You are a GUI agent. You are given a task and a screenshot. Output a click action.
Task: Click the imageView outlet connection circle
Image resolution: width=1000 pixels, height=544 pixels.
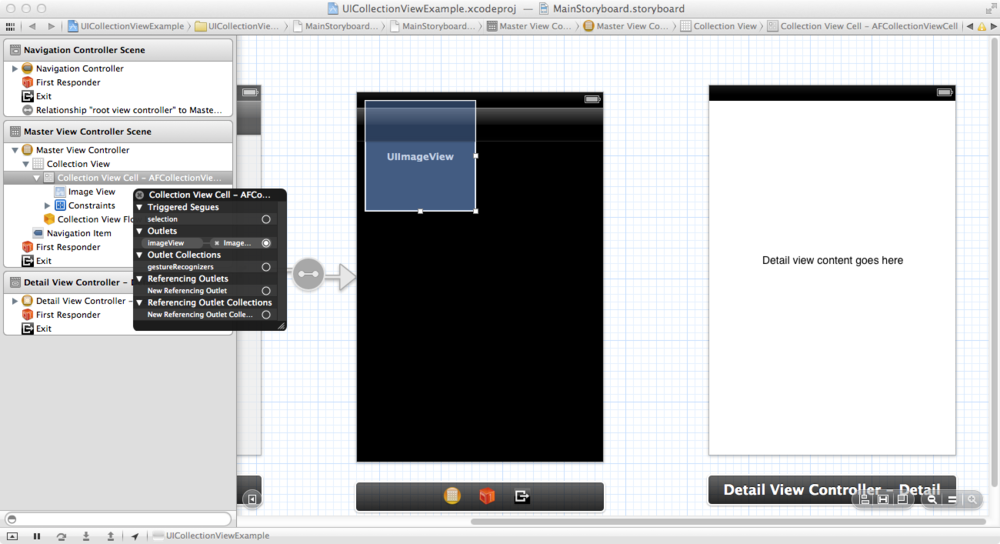pyautogui.click(x=266, y=243)
